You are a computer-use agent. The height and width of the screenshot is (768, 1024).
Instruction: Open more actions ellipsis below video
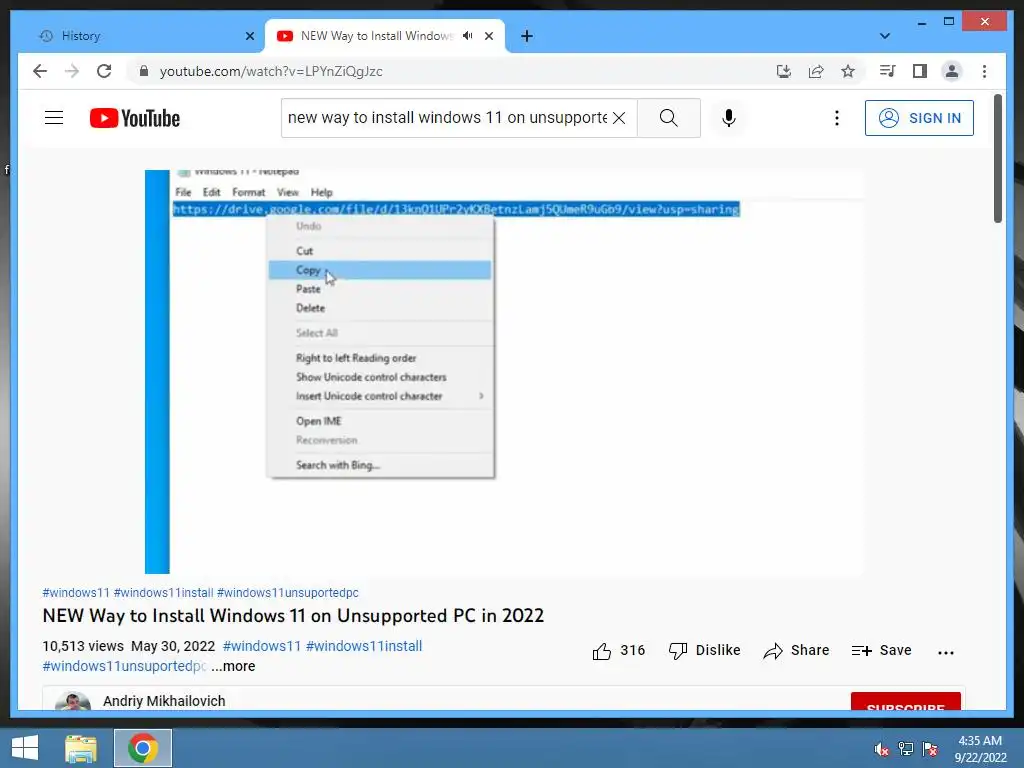(x=946, y=652)
